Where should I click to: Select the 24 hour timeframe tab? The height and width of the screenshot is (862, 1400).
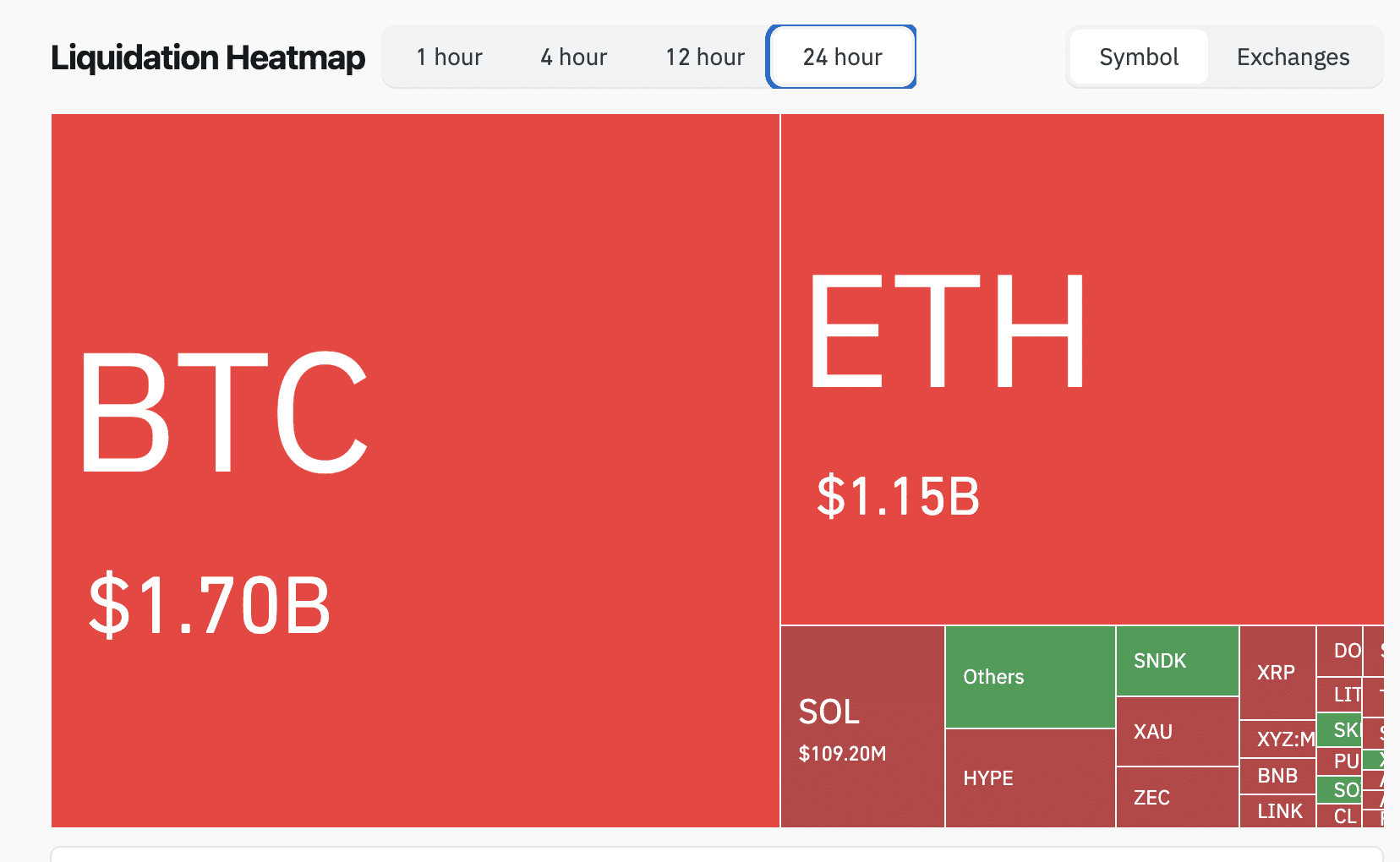[842, 57]
